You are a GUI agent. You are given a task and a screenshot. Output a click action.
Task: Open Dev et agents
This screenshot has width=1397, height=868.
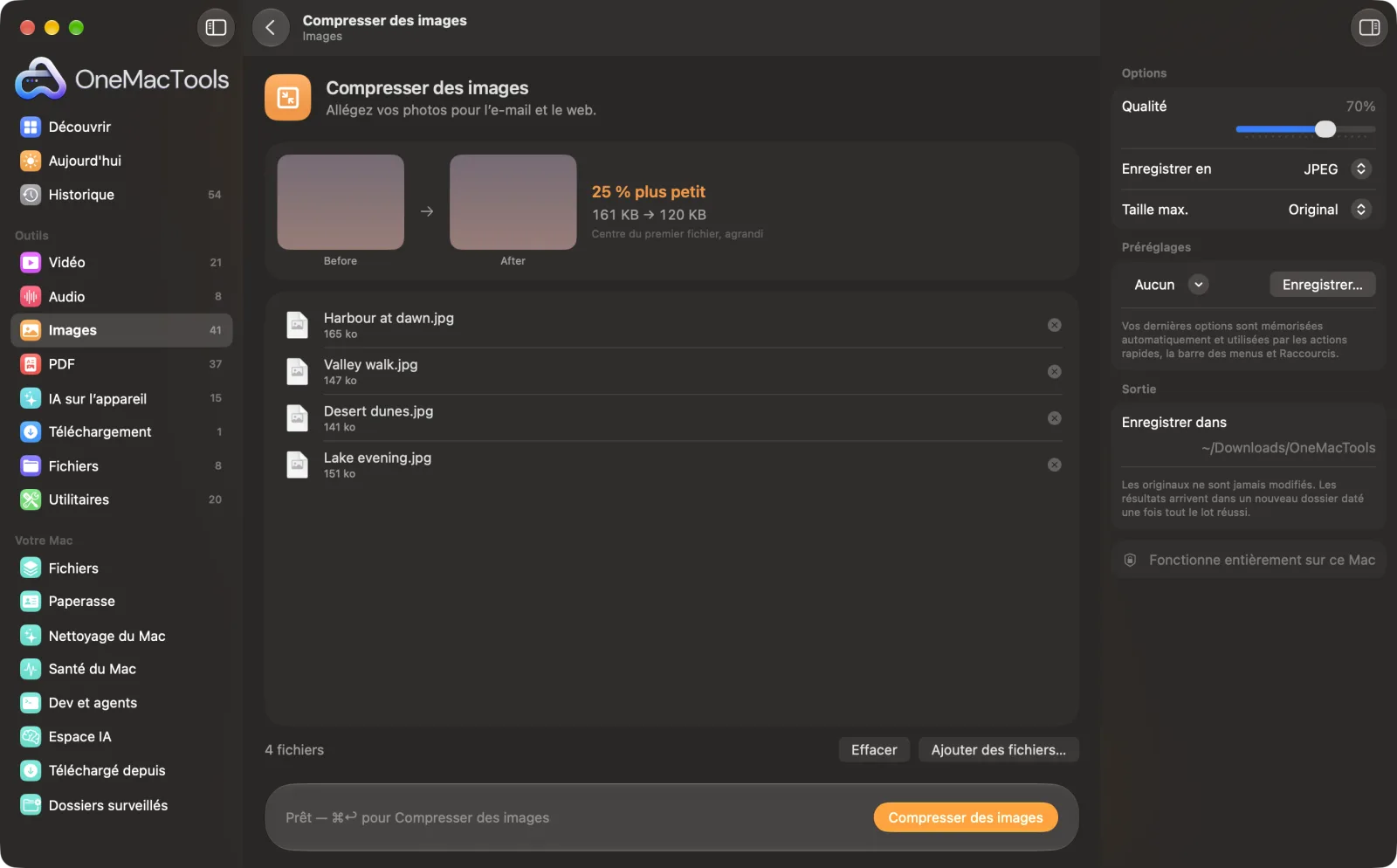click(x=121, y=703)
